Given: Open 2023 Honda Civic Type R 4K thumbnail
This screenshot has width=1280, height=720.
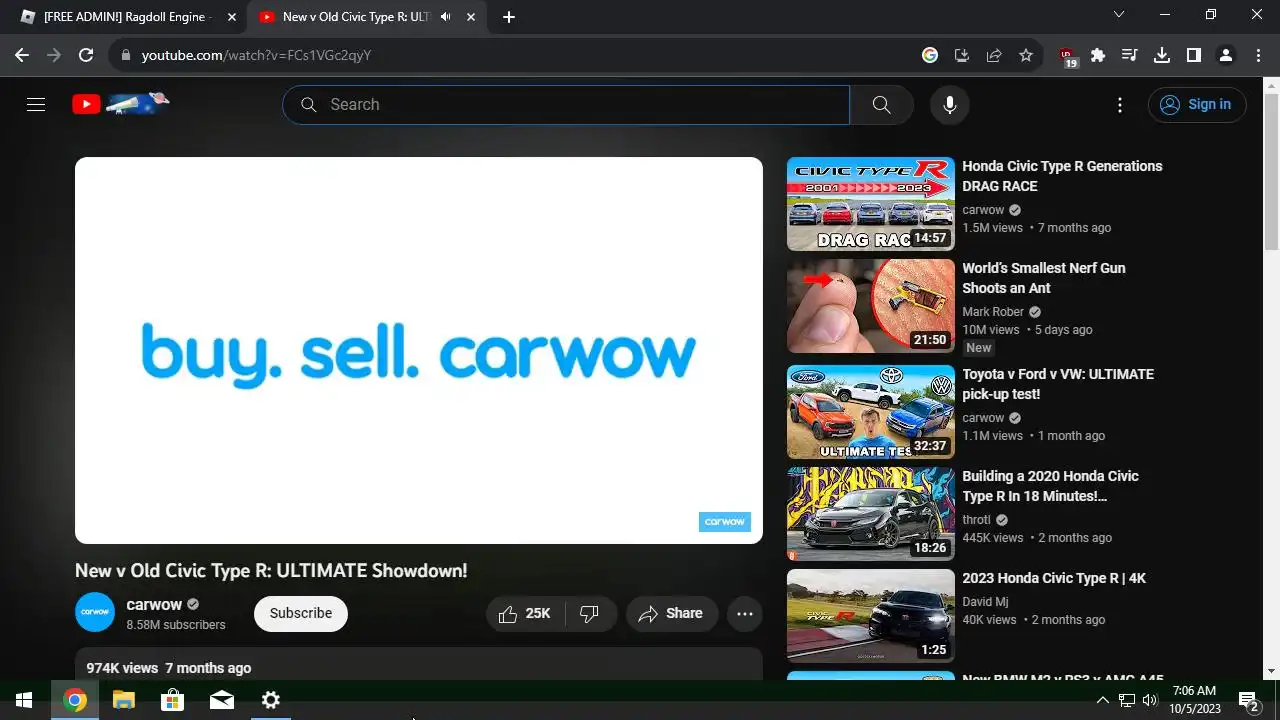Looking at the screenshot, I should pos(871,616).
